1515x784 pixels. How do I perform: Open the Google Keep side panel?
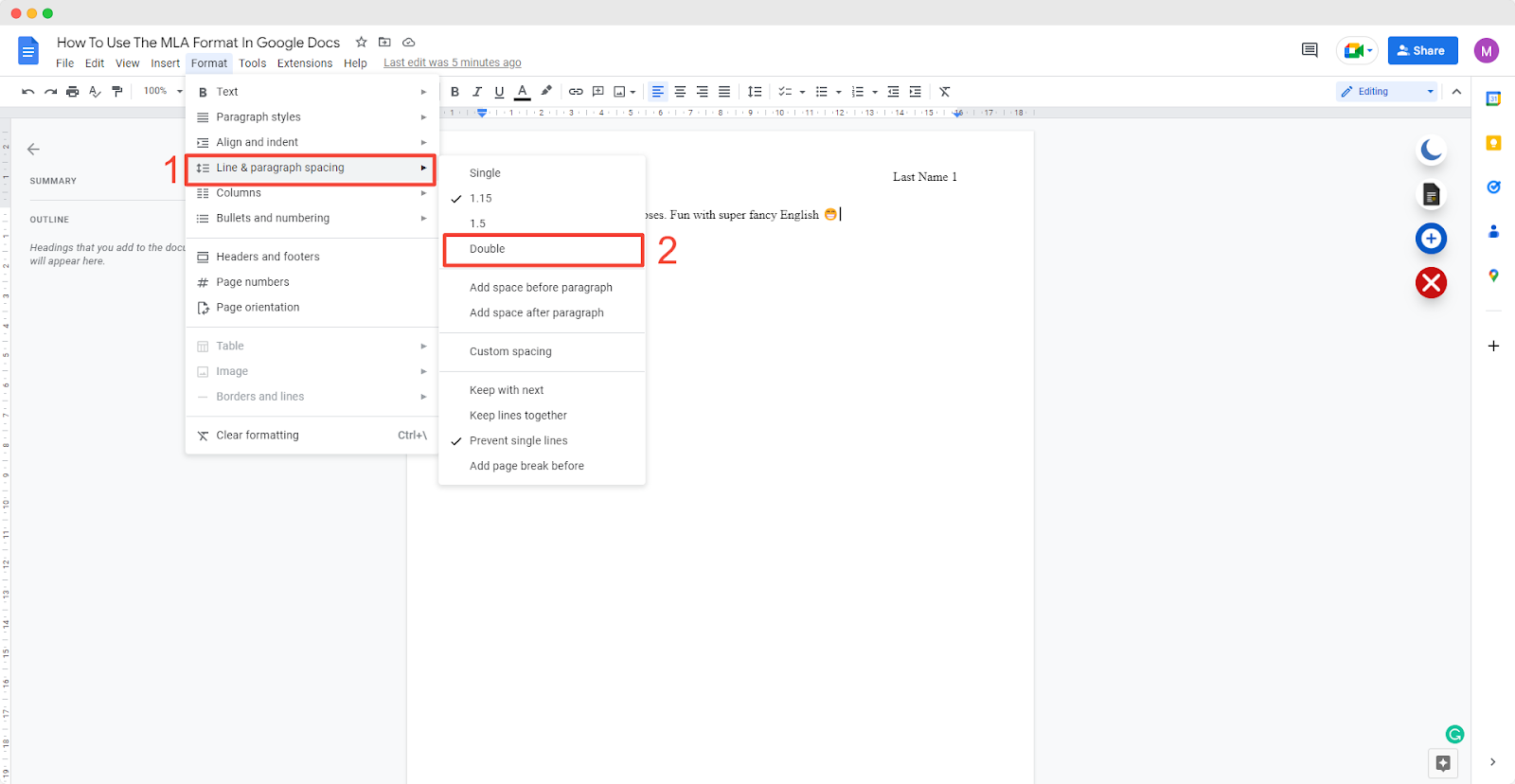click(x=1493, y=143)
